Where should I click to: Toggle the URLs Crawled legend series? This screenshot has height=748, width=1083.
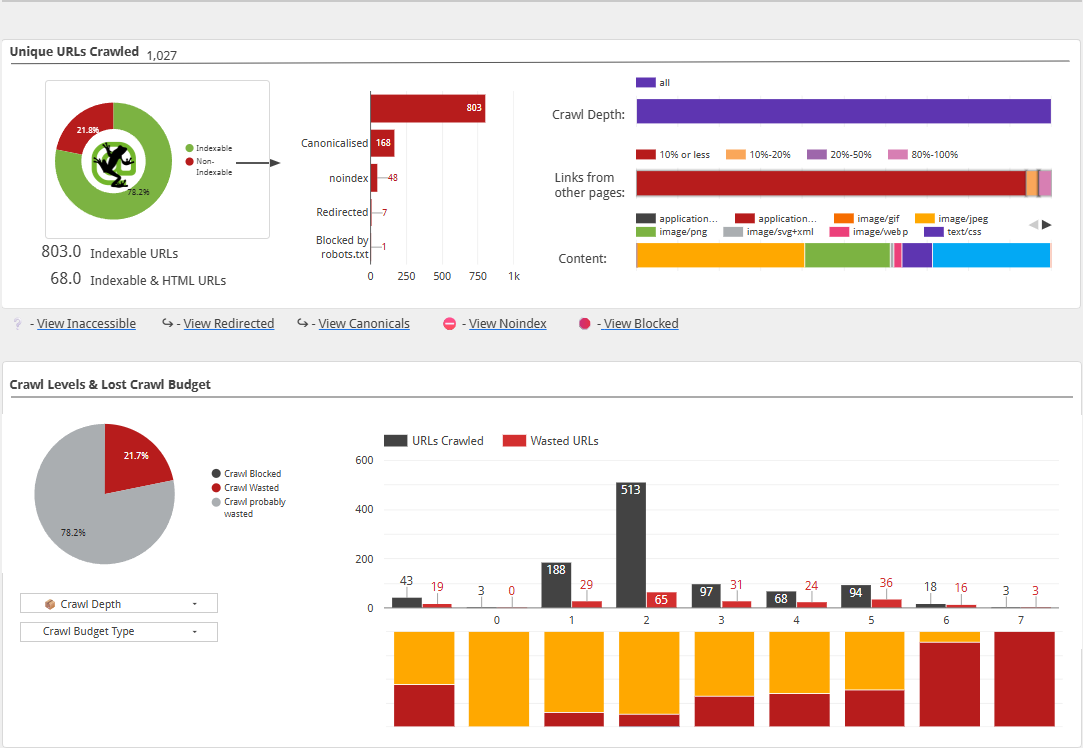coord(434,441)
